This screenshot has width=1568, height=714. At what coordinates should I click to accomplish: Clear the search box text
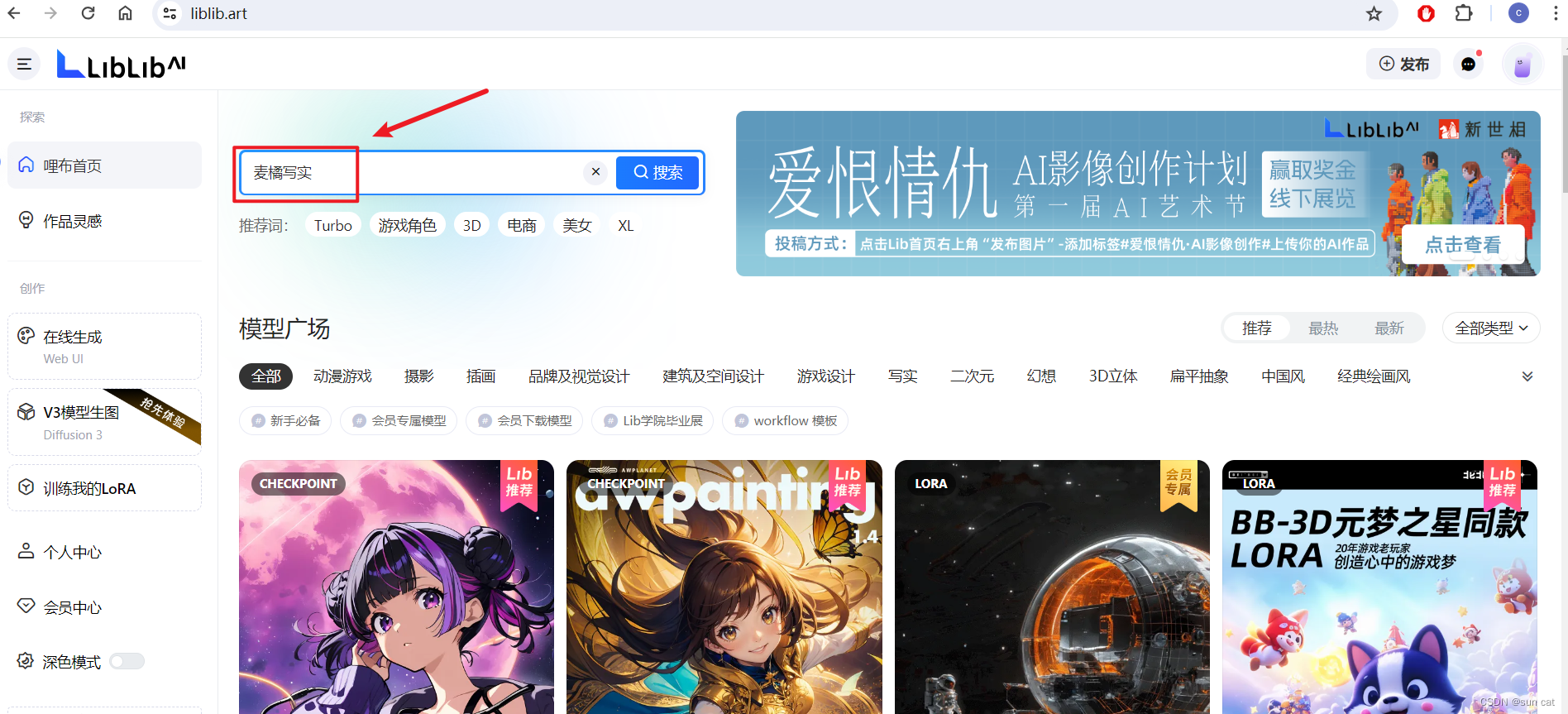pos(595,172)
